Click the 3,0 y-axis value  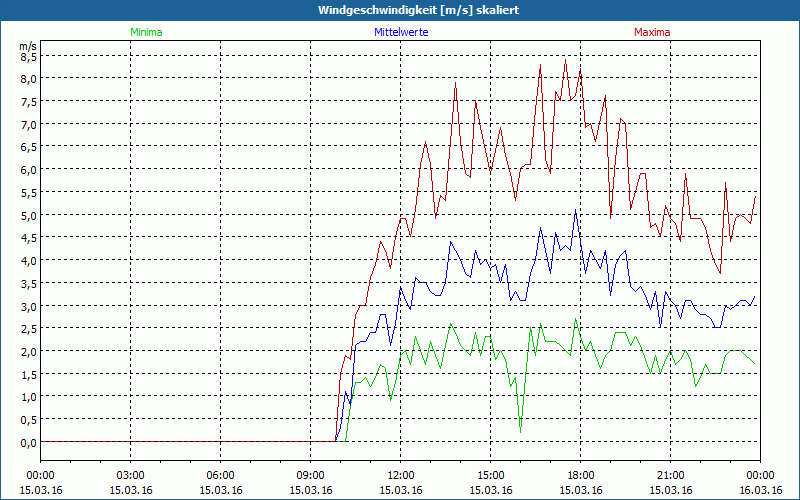coord(29,306)
